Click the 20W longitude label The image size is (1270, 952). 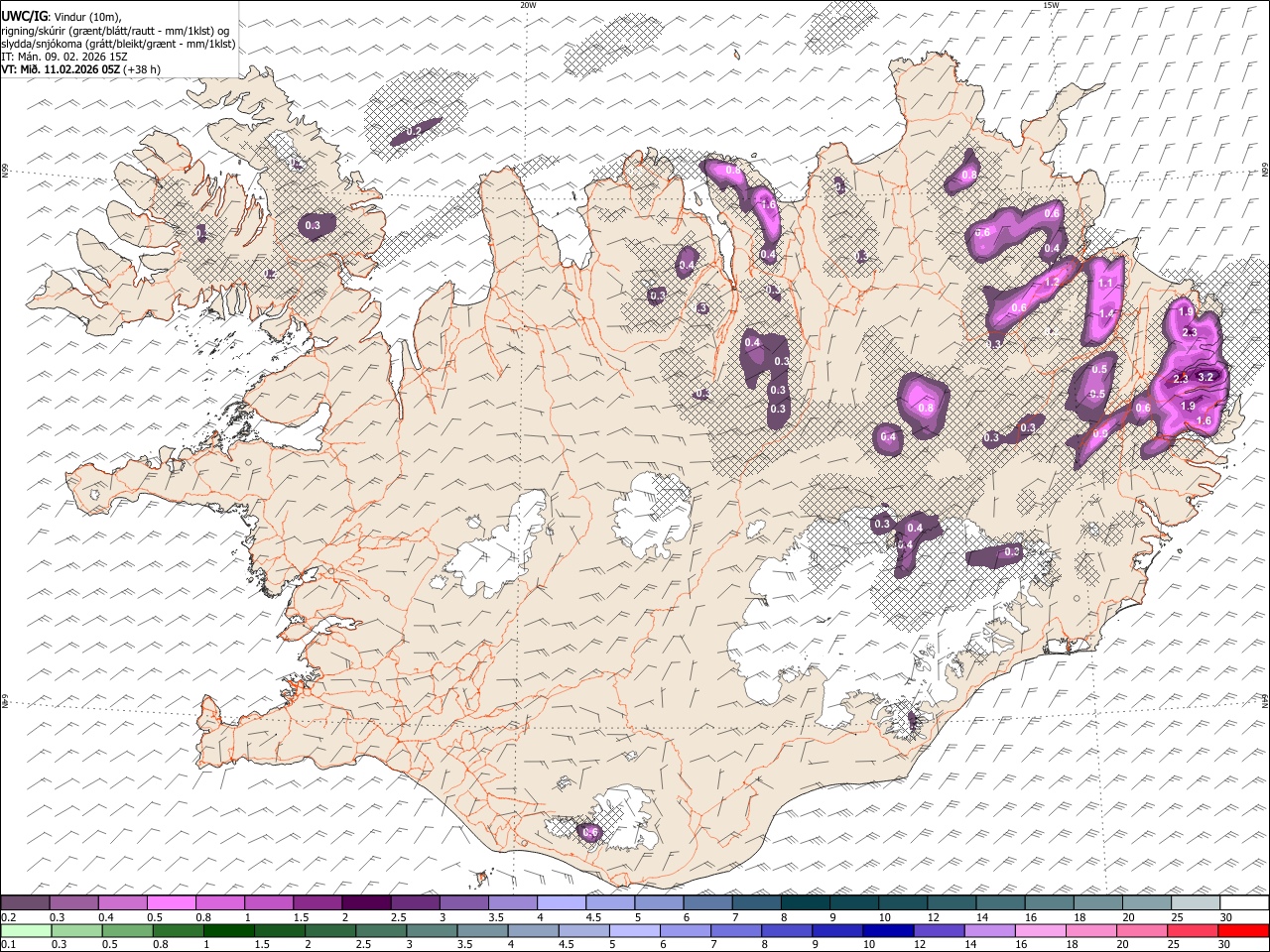[528, 5]
